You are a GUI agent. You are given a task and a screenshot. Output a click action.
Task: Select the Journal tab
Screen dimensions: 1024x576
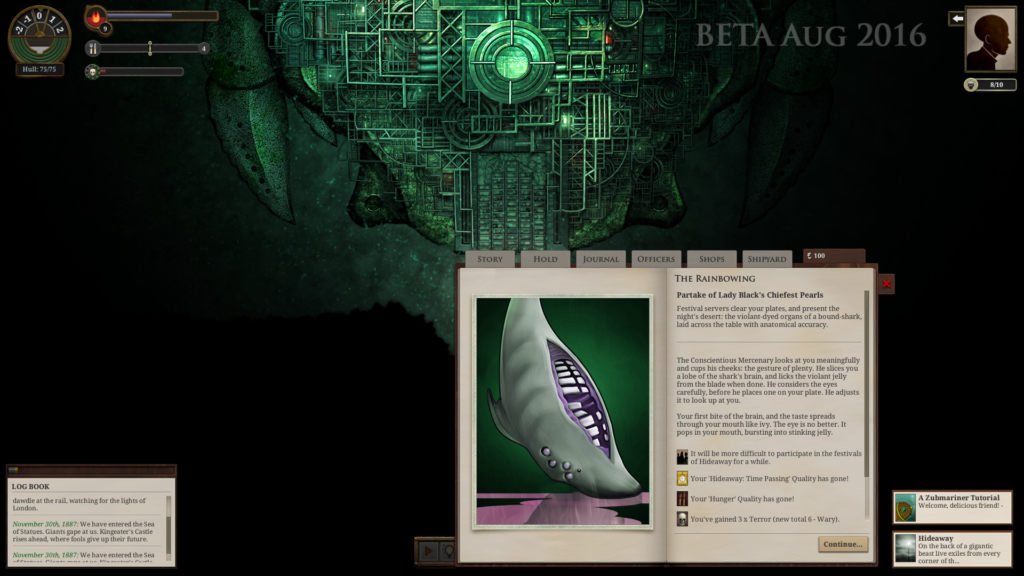click(600, 258)
